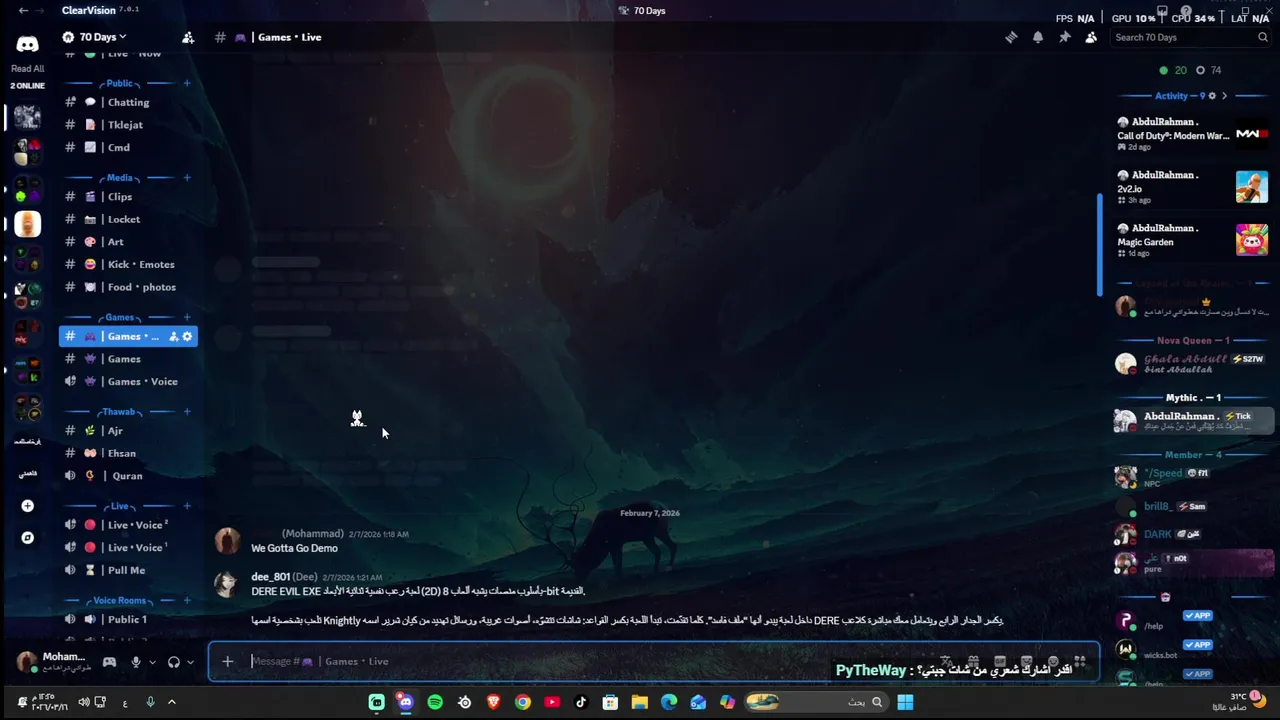Open 2v2.io activity thumbnail

(1251, 187)
